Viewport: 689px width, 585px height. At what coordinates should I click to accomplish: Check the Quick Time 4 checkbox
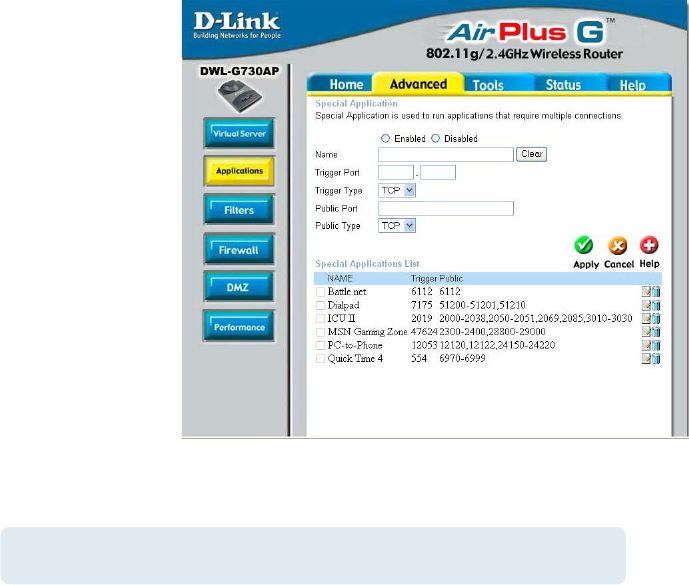(321, 359)
